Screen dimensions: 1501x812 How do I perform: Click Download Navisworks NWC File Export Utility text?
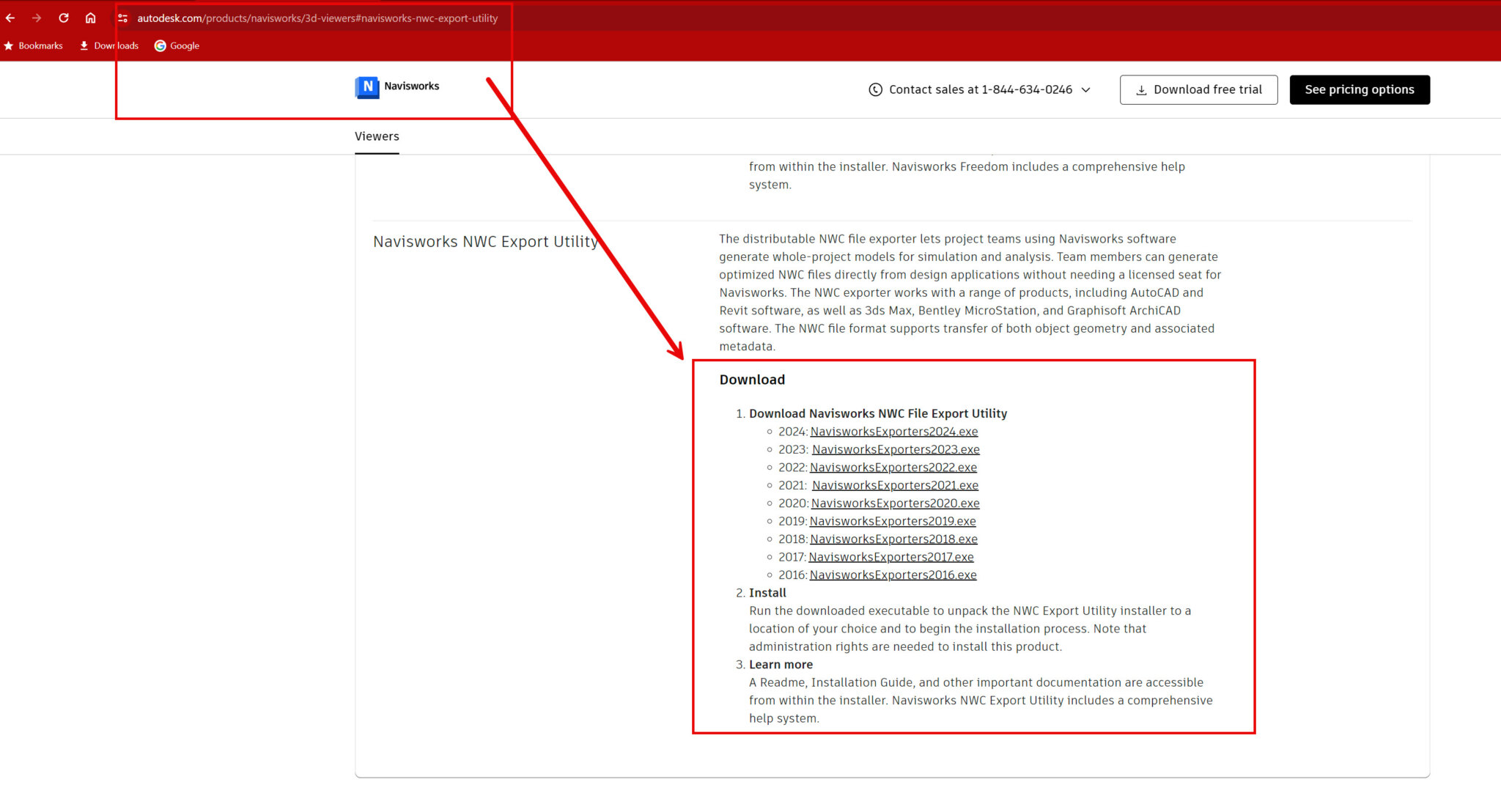tap(878, 414)
